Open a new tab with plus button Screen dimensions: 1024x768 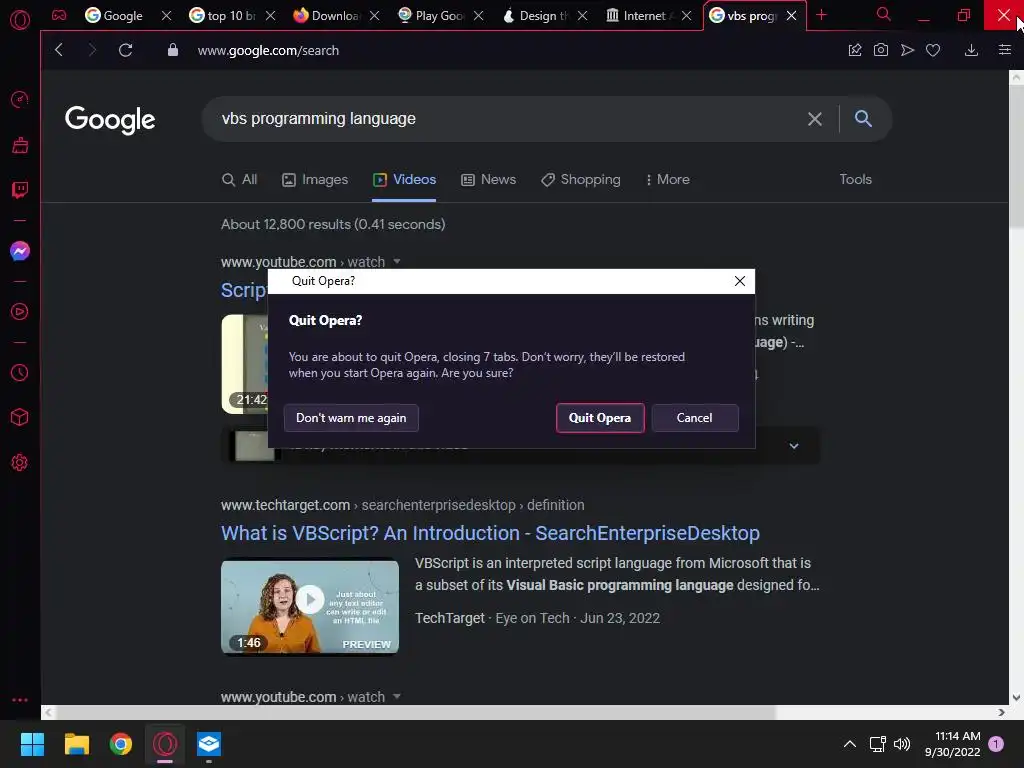(x=822, y=15)
